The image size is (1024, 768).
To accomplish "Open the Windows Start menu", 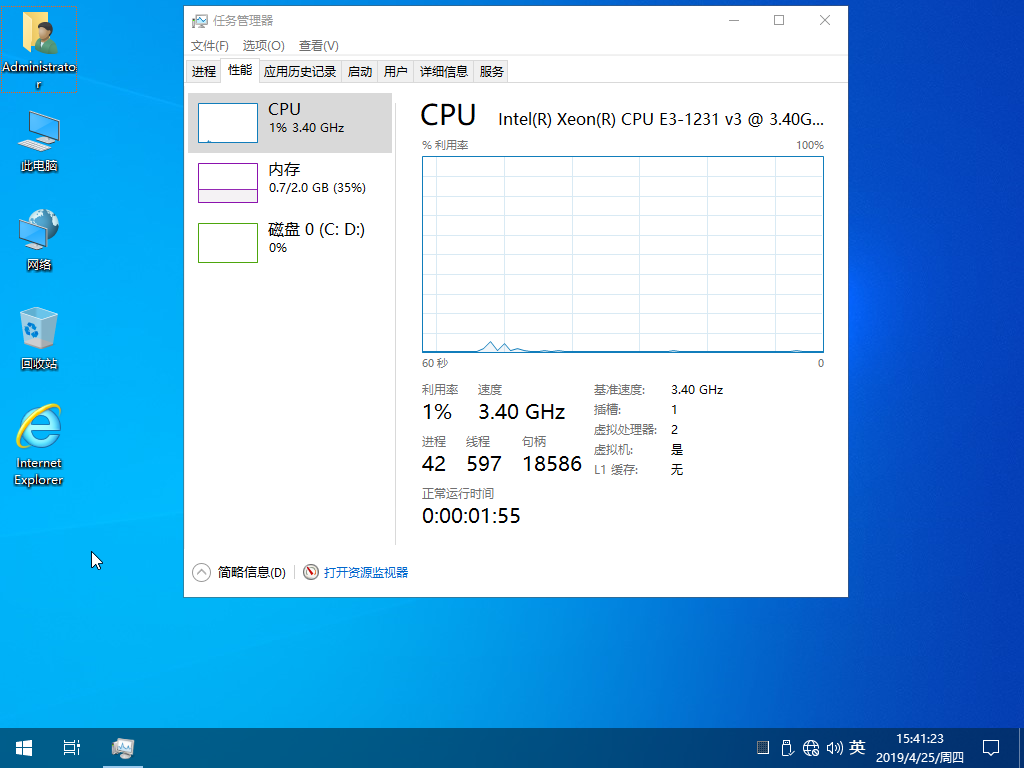I will [x=24, y=748].
